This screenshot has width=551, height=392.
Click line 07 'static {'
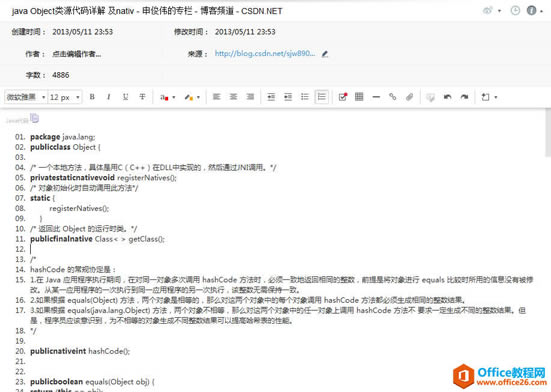43,198
